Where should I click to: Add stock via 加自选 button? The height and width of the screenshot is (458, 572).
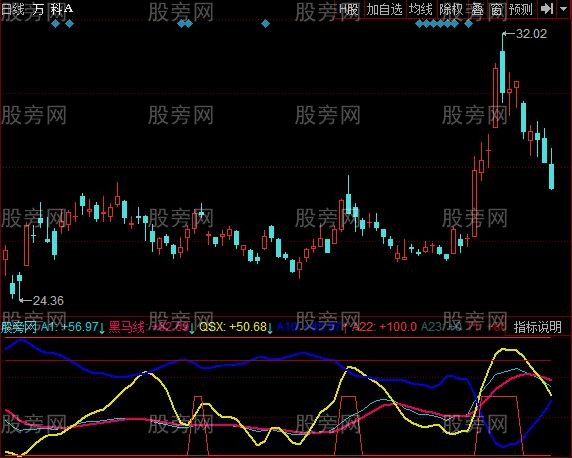tap(384, 9)
